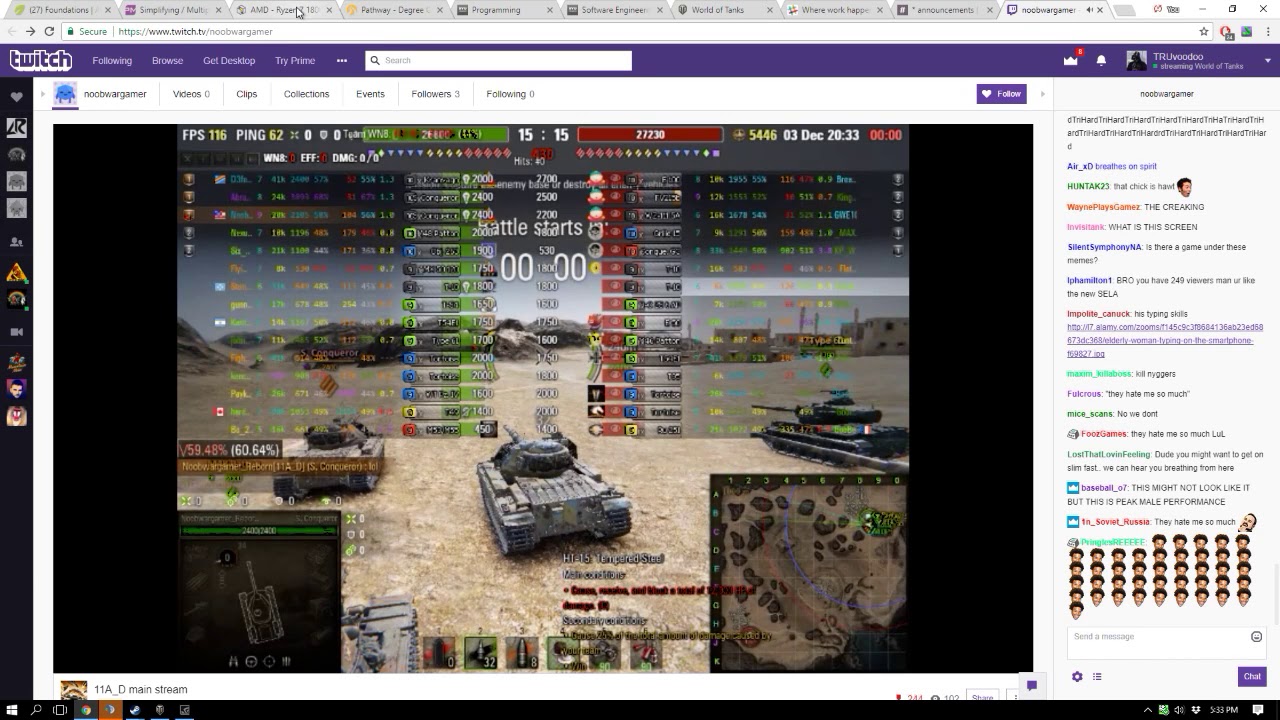Open a new Chrome tab

[x=1125, y=10]
